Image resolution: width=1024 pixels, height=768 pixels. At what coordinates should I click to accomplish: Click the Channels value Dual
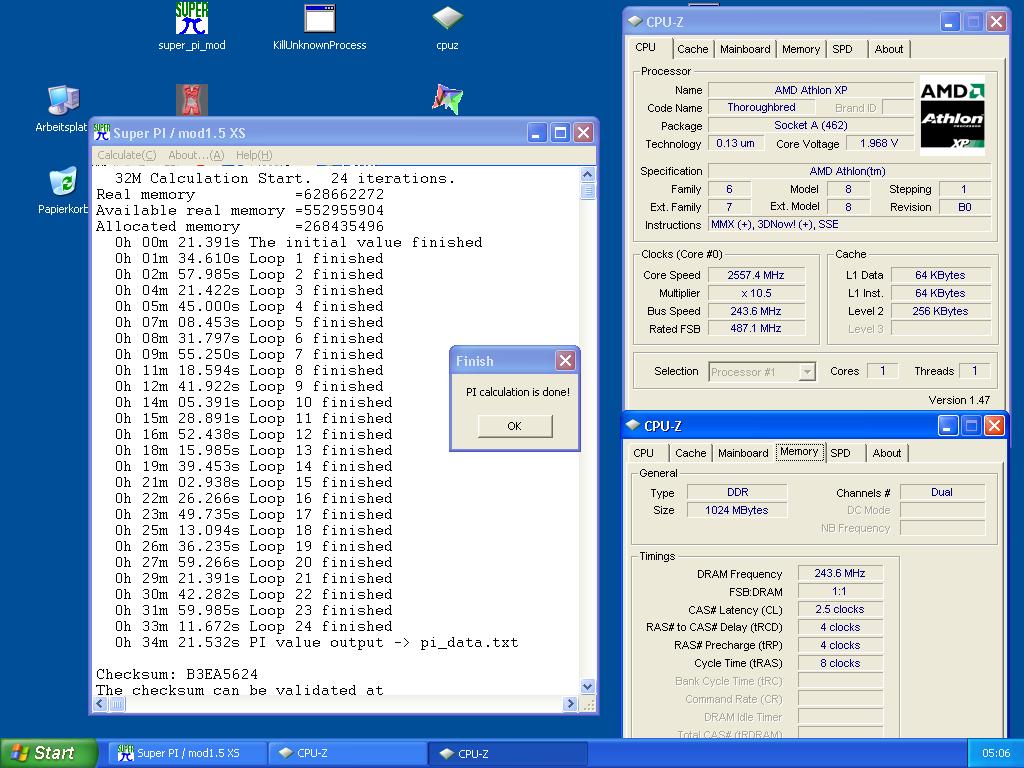[942, 492]
